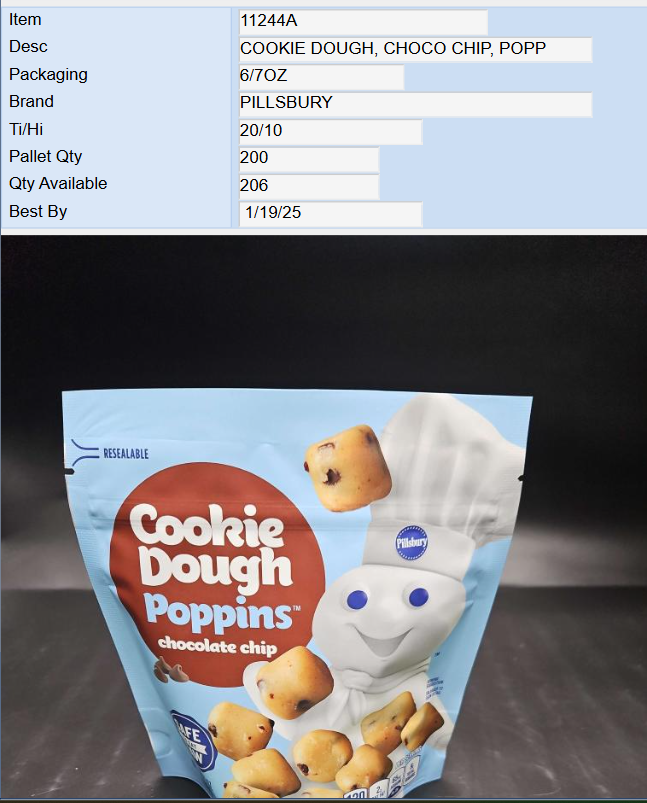This screenshot has width=647, height=803.
Task: Click the Item label
Action: pos(25,19)
